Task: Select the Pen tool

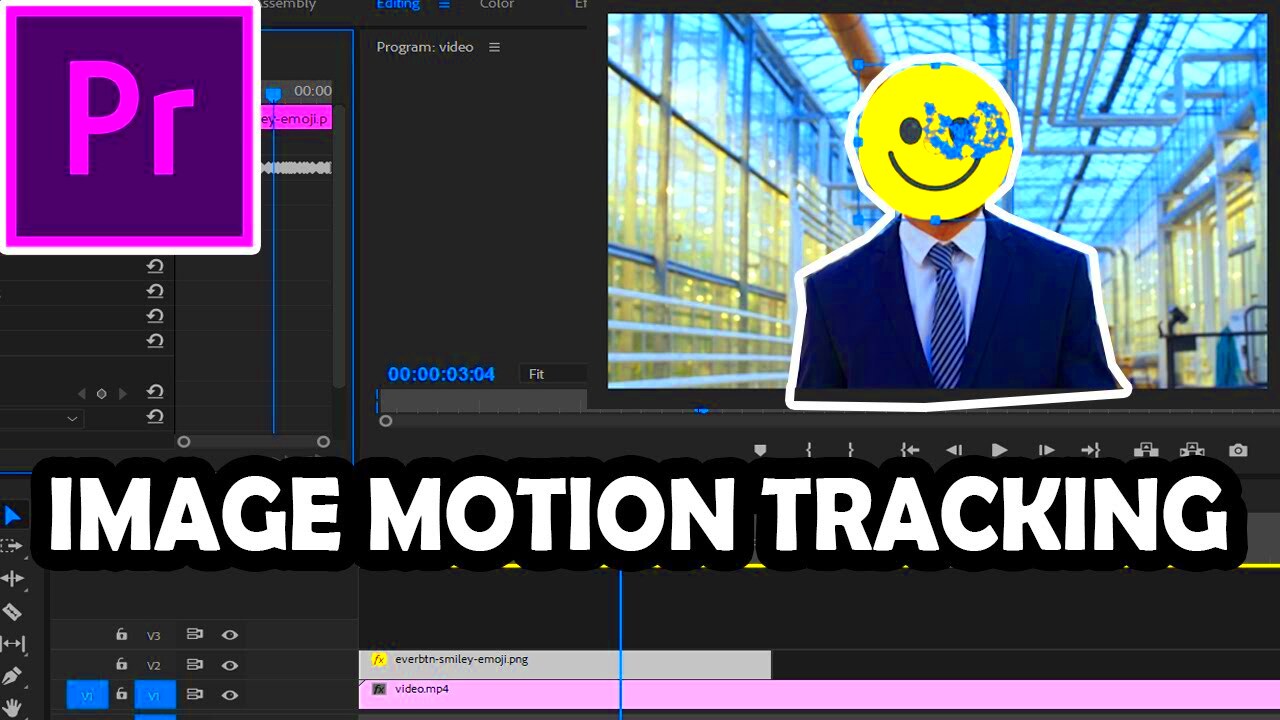Action: pos(12,676)
